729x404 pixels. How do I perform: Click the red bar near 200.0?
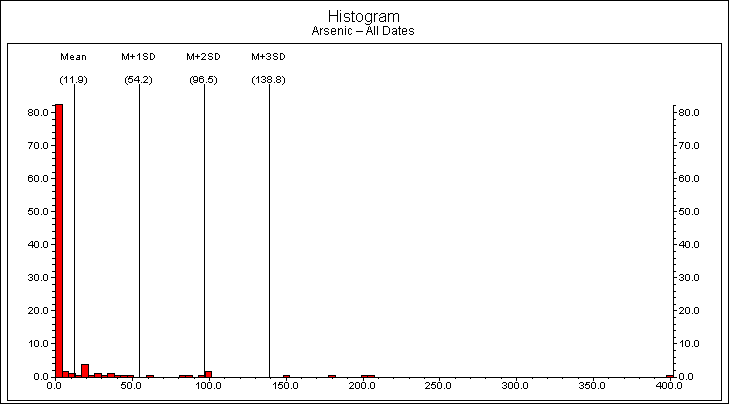coord(368,376)
